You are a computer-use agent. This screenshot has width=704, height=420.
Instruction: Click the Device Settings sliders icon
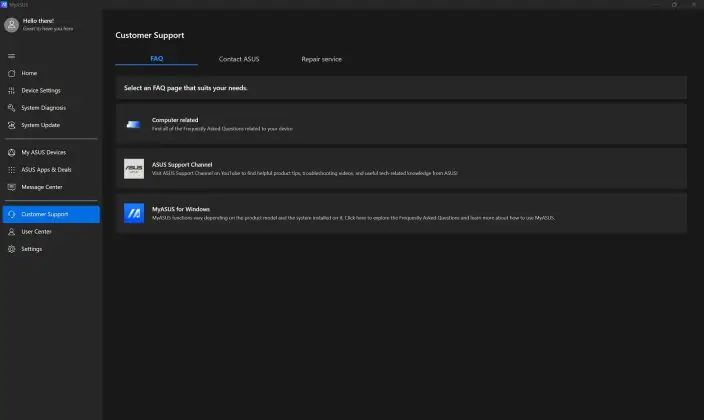tap(12, 90)
